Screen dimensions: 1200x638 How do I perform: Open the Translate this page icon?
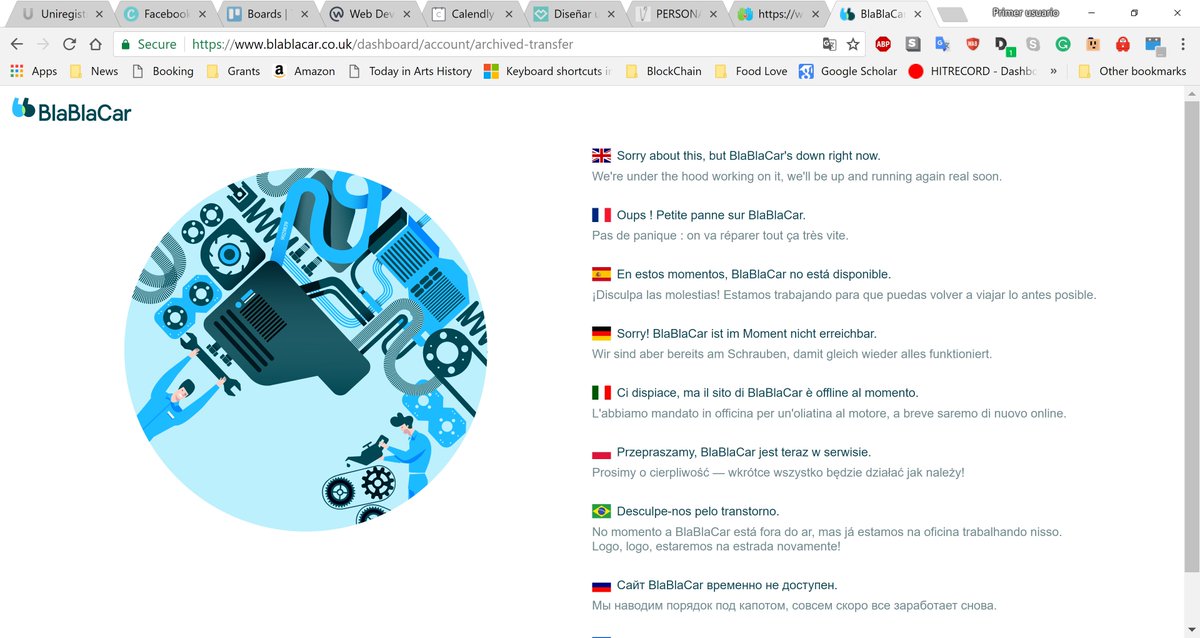point(829,44)
